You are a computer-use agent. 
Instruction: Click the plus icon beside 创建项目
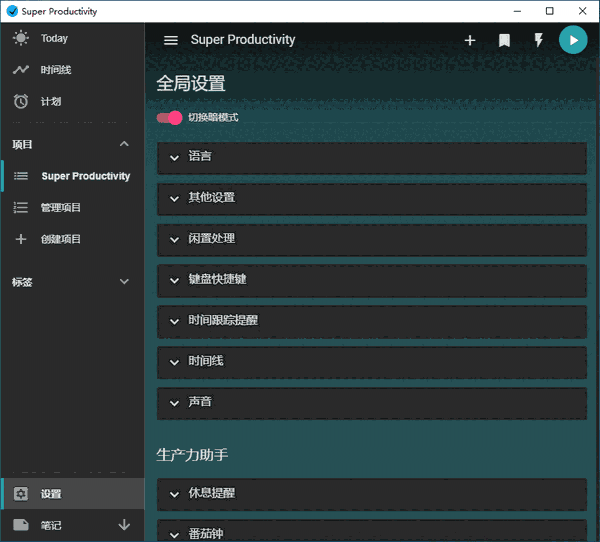tap(21, 239)
